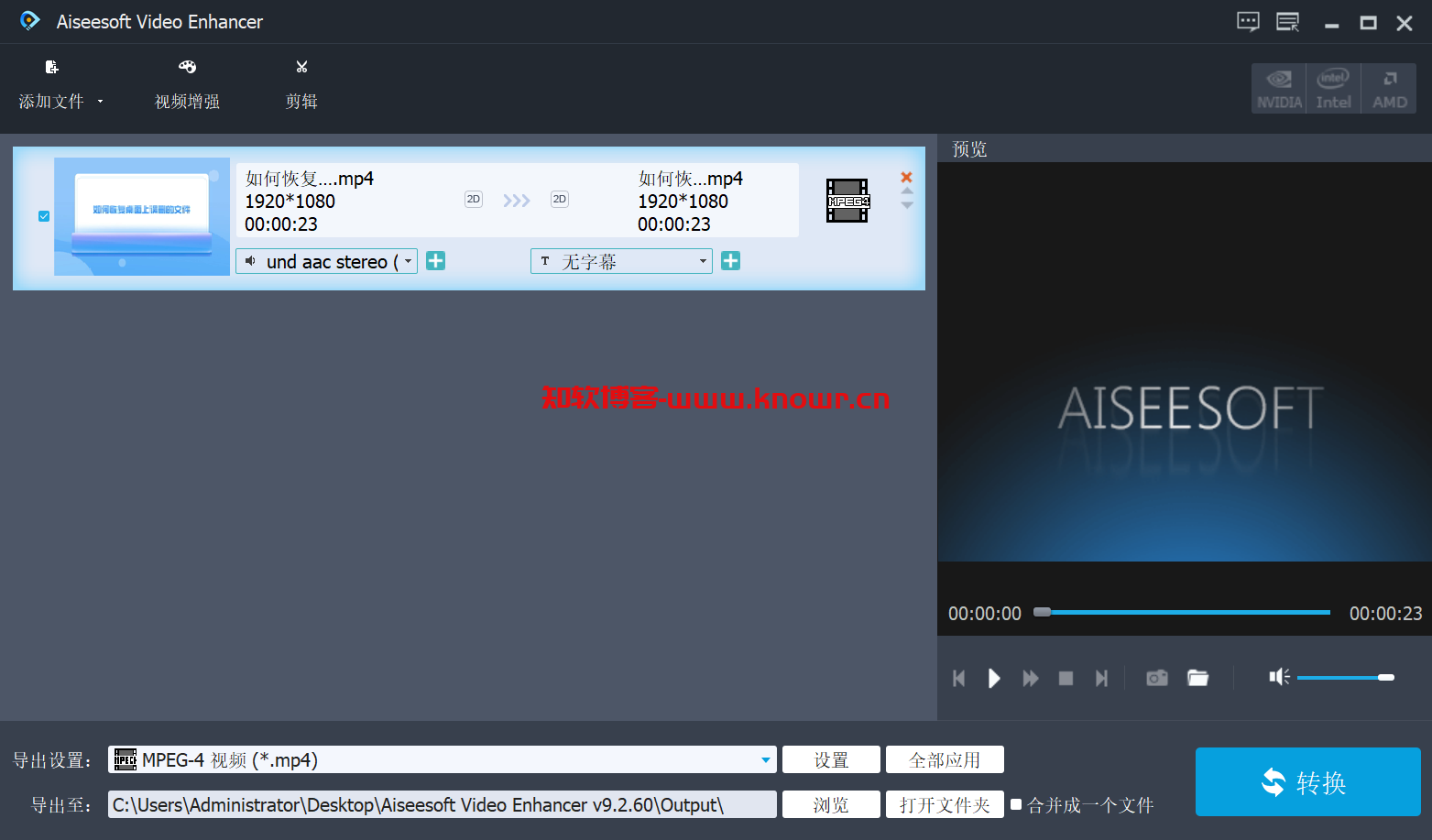This screenshot has height=840, width=1432.
Task: Click the source file name 如何恢复....mp4
Action: point(310,179)
